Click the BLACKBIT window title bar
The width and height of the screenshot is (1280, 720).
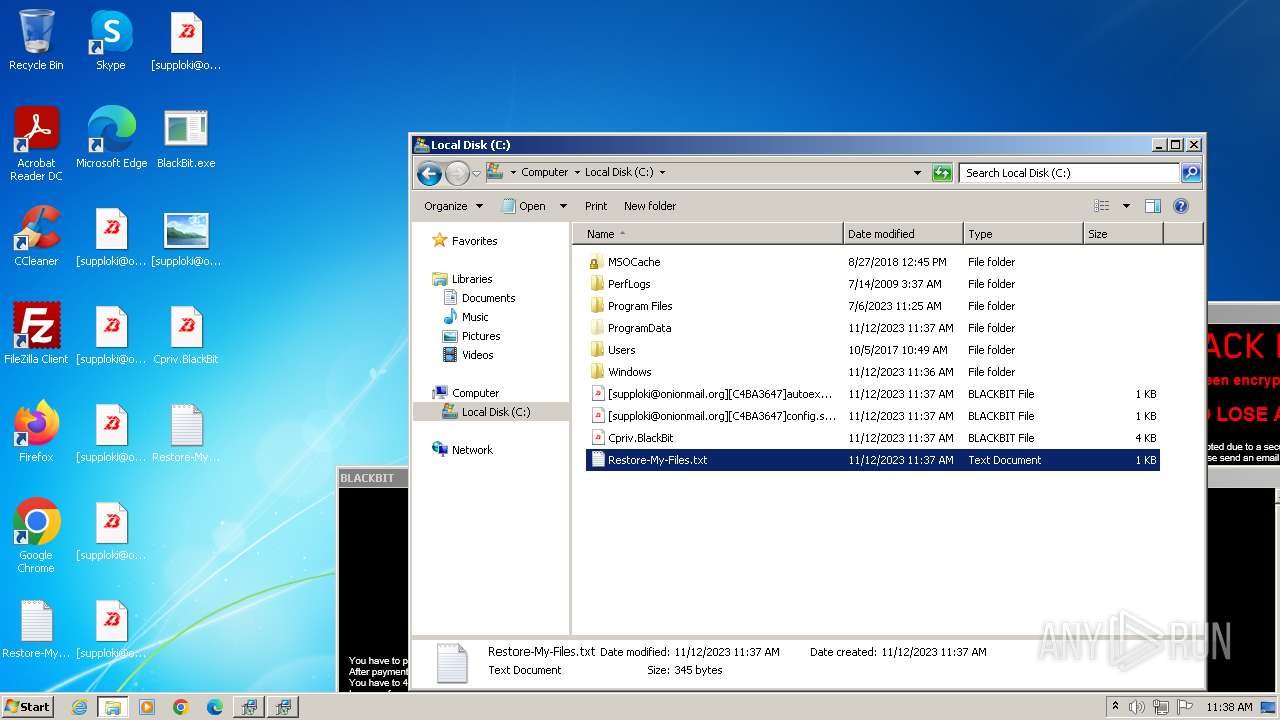(x=373, y=478)
